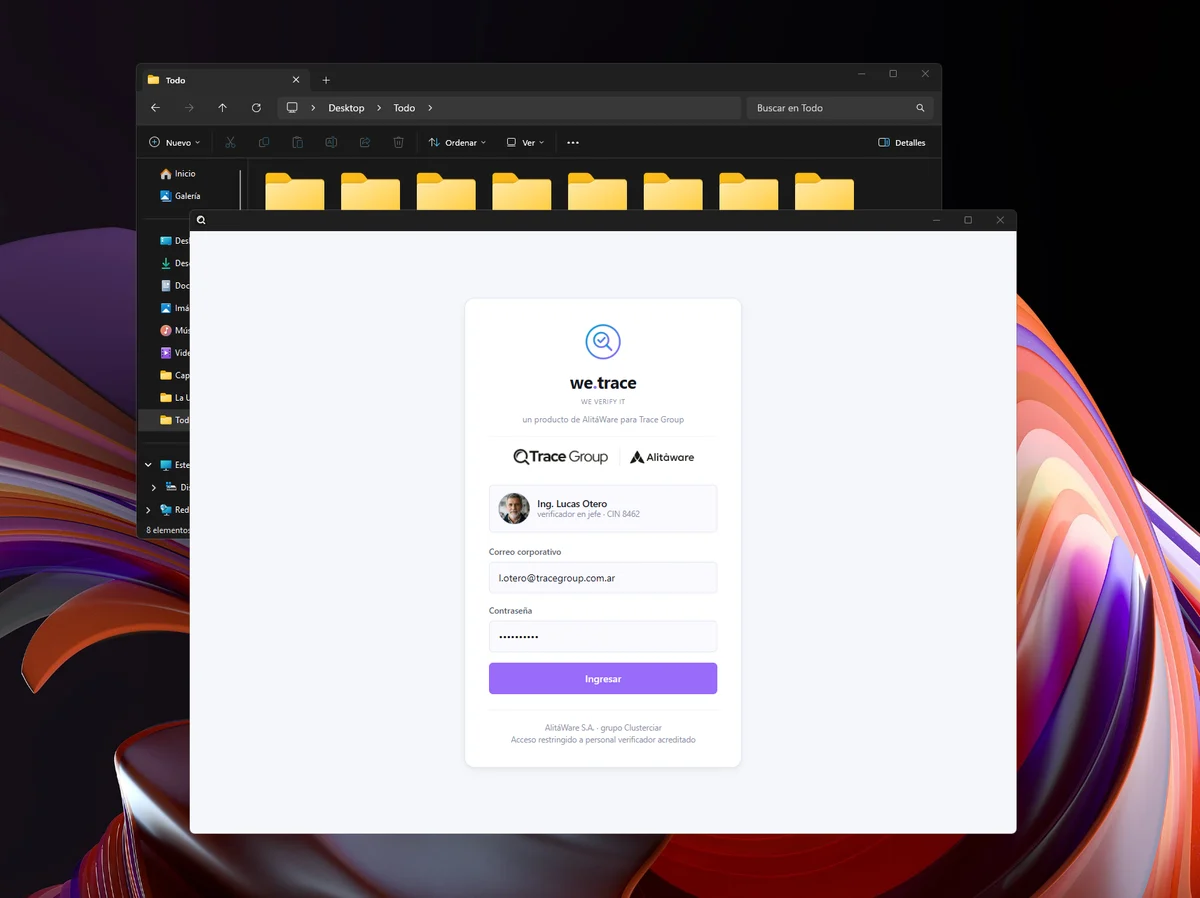Add a new Explorer tab with plus

326,80
